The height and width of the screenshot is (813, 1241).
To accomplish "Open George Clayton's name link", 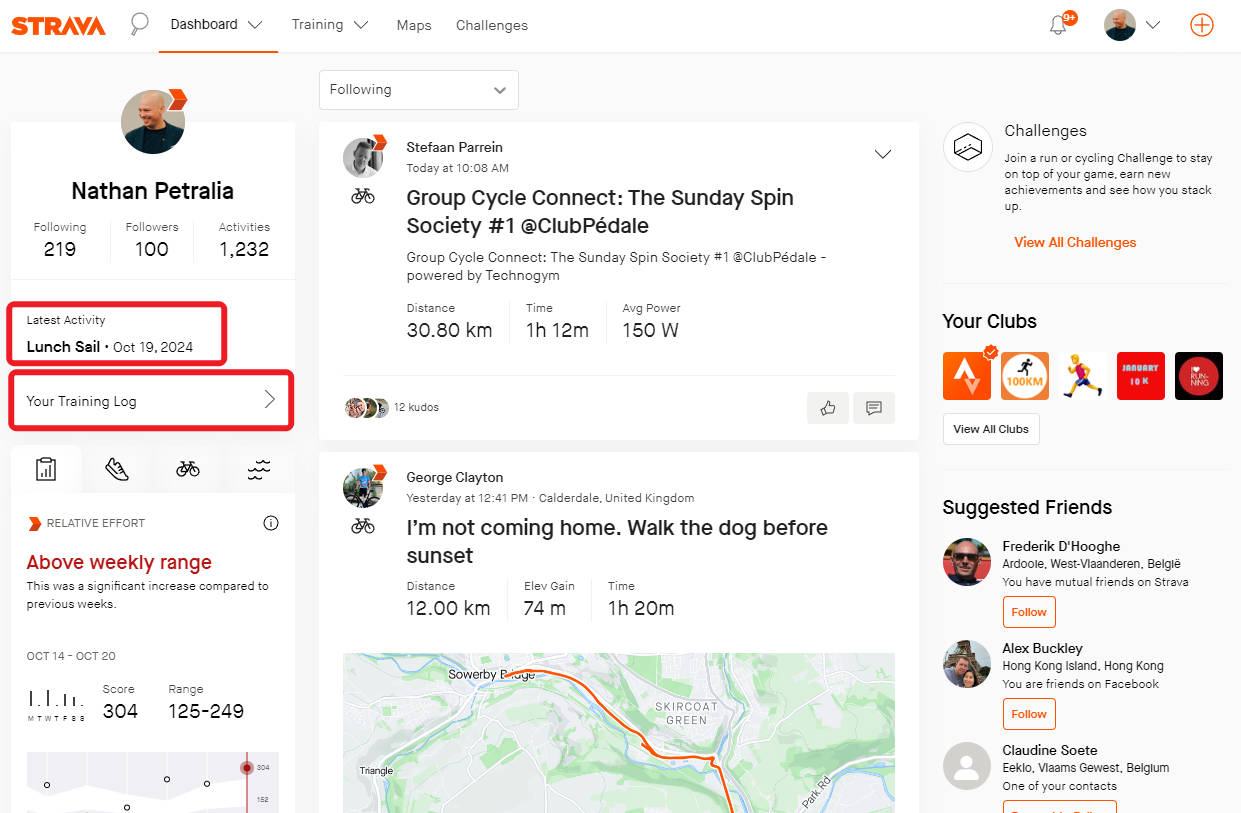I will pyautogui.click(x=454, y=477).
